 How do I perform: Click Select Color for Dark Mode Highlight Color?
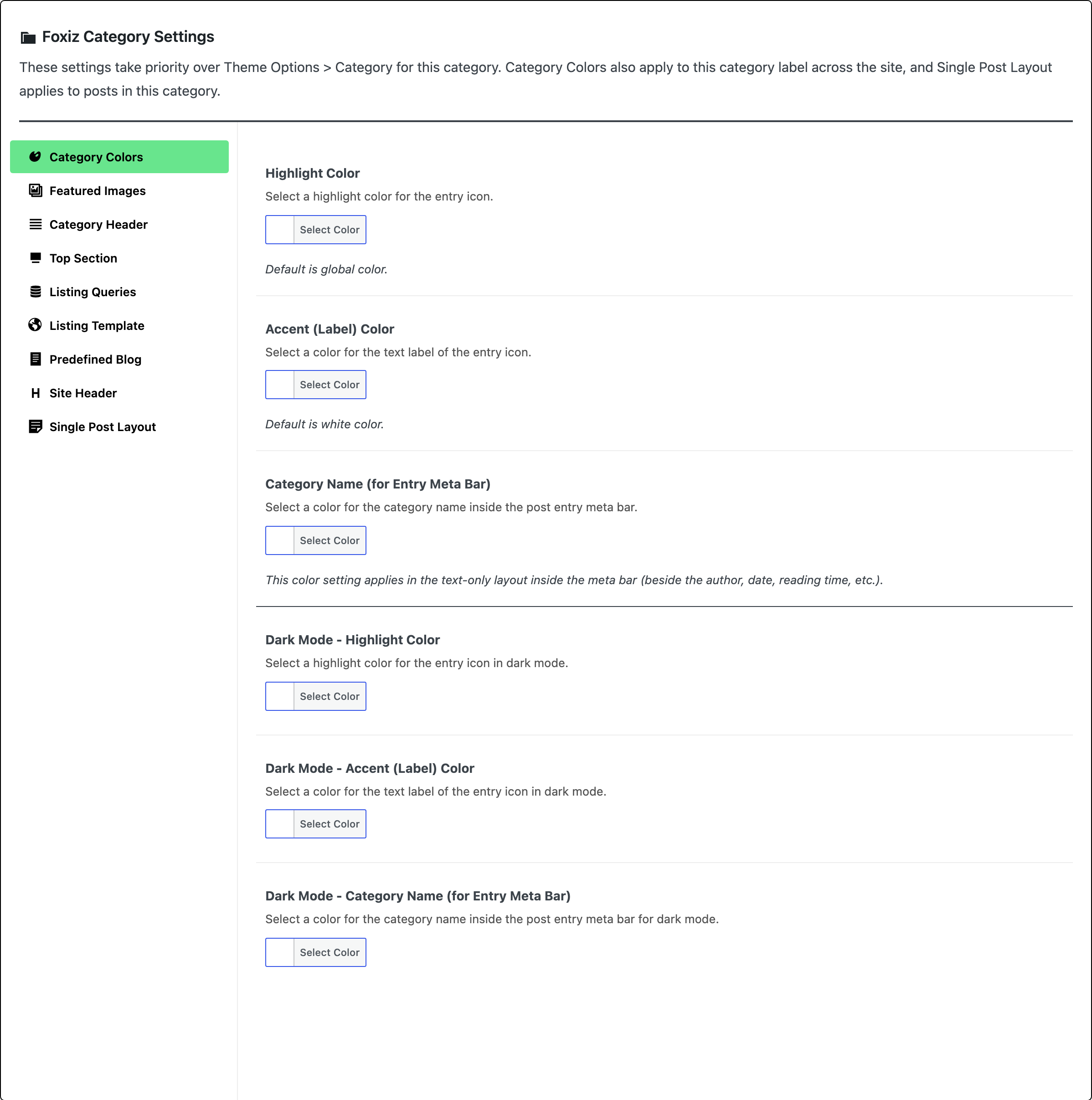click(x=330, y=696)
